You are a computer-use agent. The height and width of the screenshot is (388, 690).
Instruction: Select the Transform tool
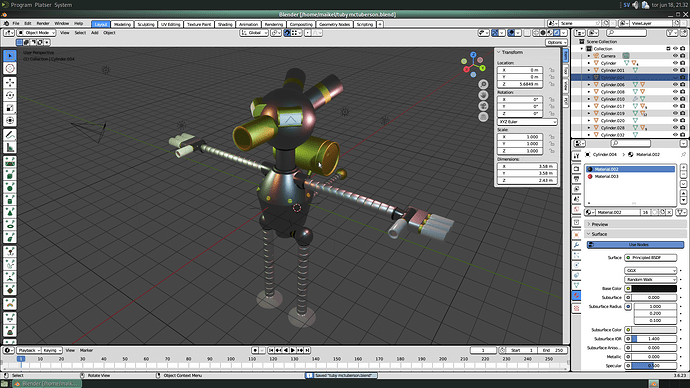(10, 121)
